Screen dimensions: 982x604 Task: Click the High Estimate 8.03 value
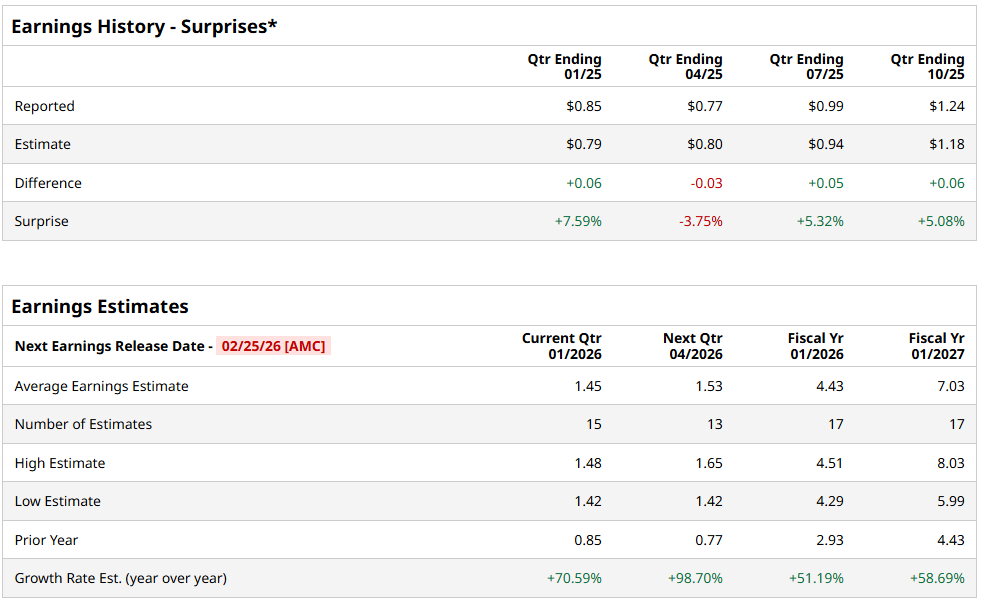click(951, 463)
